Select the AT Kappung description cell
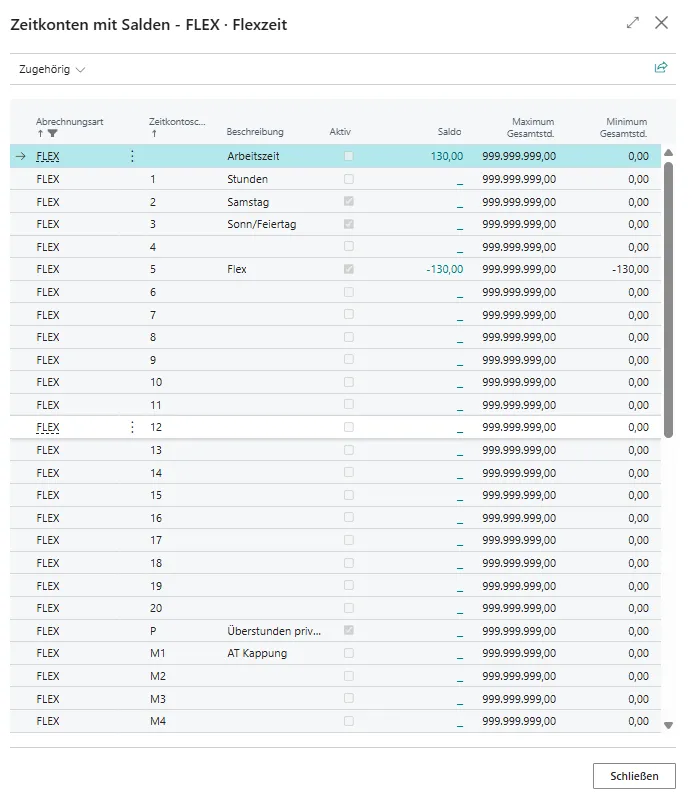The image size is (692, 801). (x=257, y=654)
